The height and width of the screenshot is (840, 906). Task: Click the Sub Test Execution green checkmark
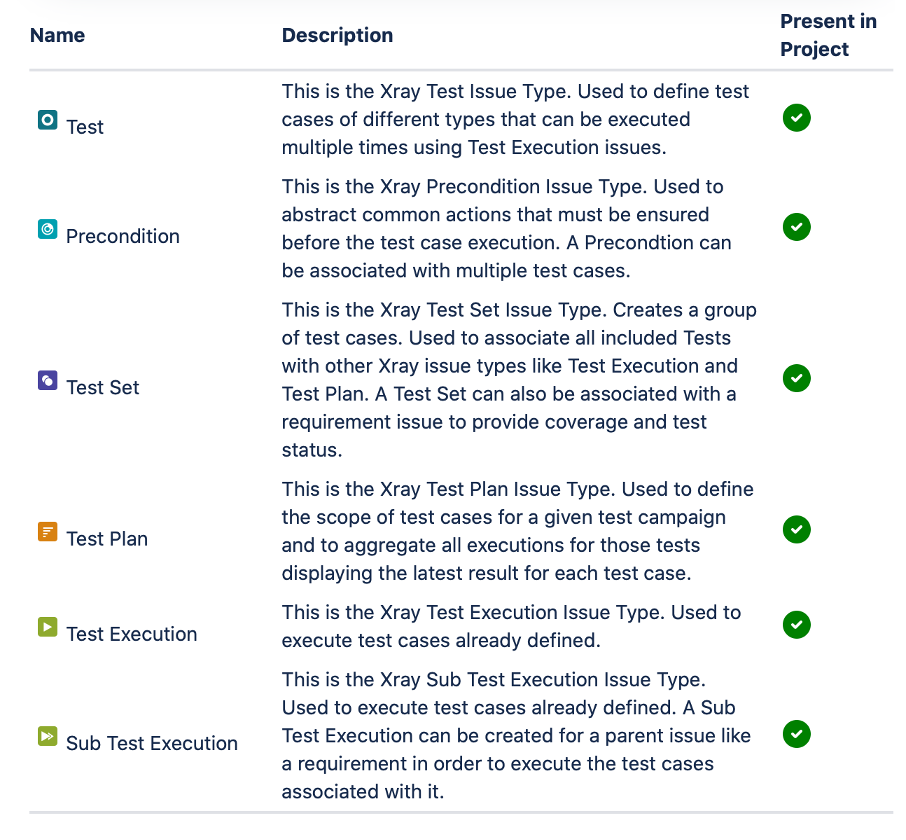point(797,734)
